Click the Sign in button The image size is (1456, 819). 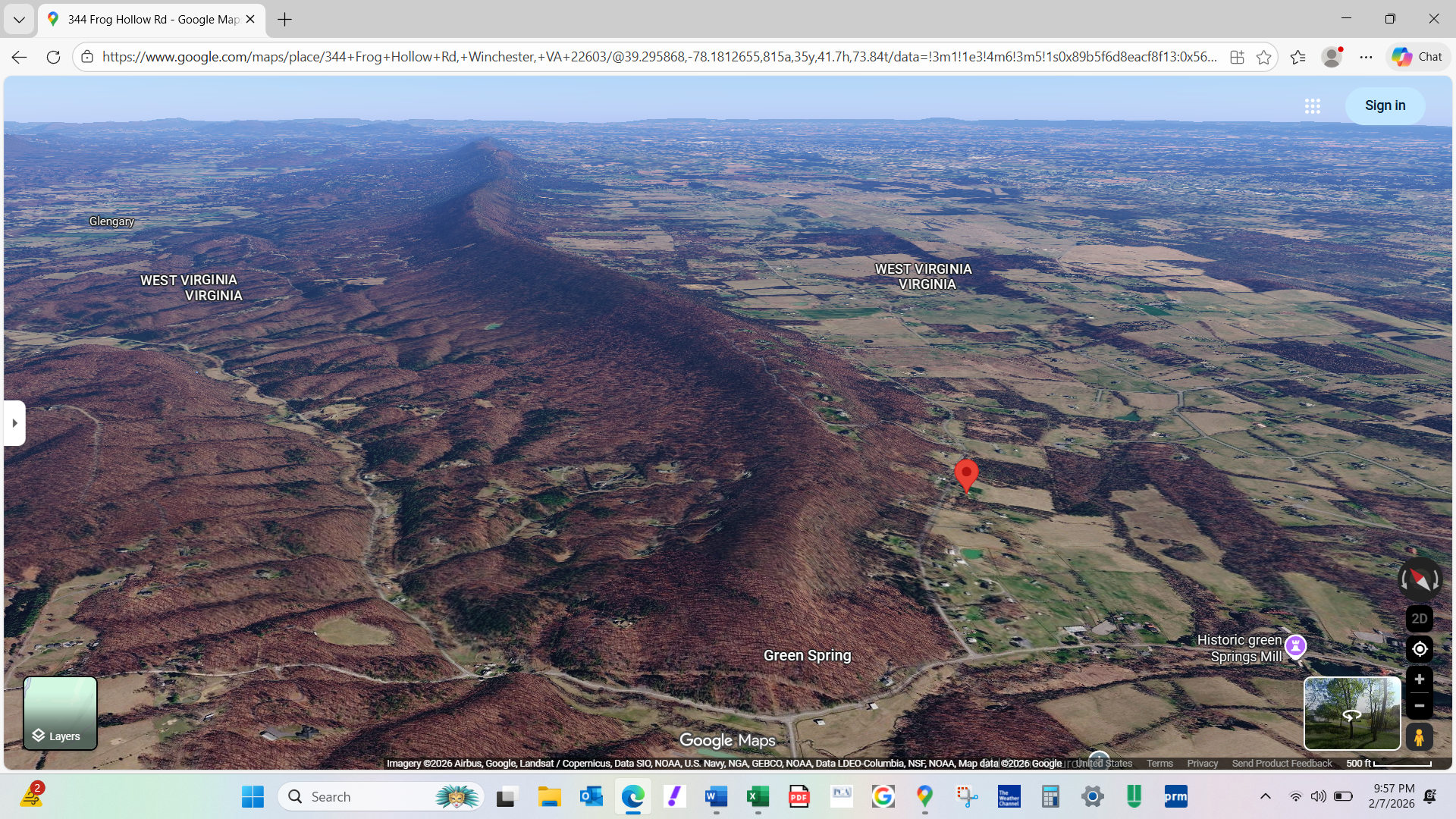[1385, 106]
